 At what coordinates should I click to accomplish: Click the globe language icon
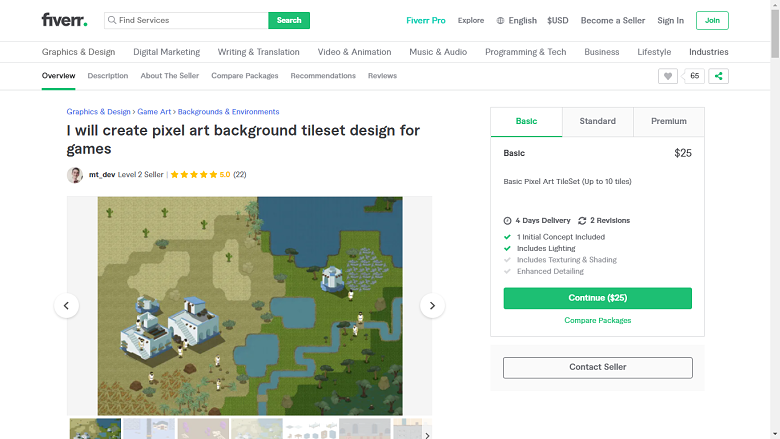(500, 20)
